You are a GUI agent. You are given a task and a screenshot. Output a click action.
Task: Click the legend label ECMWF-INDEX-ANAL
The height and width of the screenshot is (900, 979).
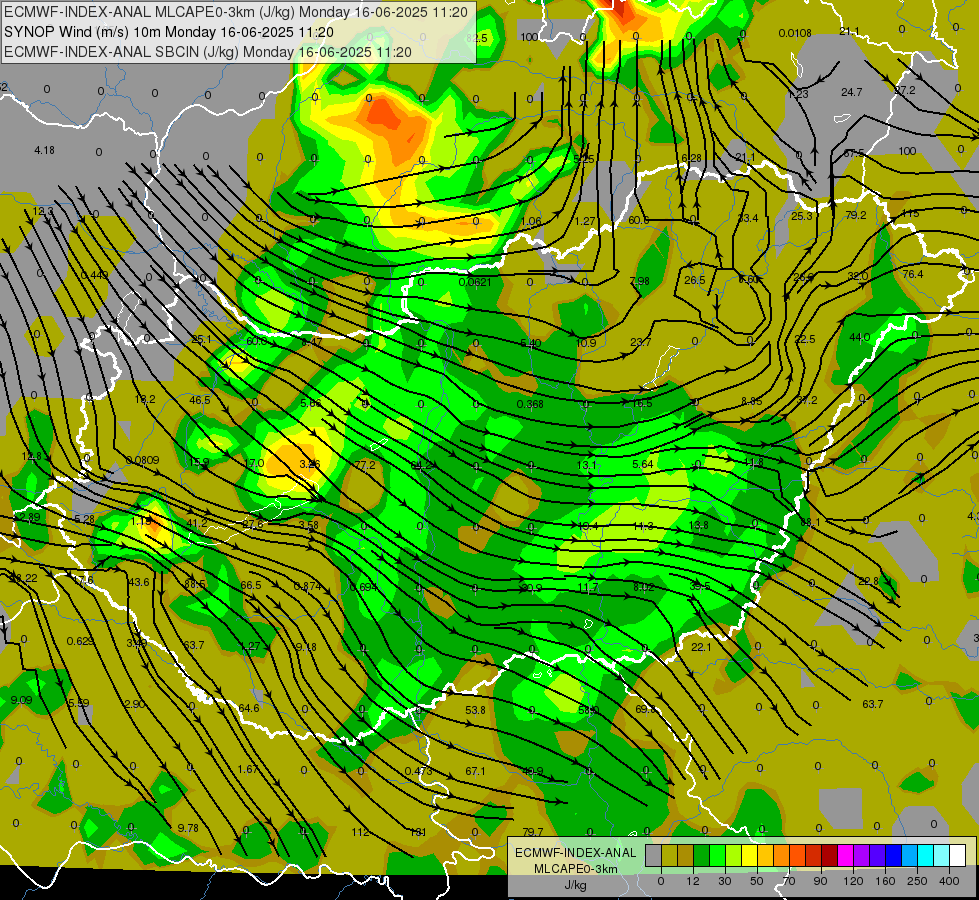pyautogui.click(x=576, y=853)
